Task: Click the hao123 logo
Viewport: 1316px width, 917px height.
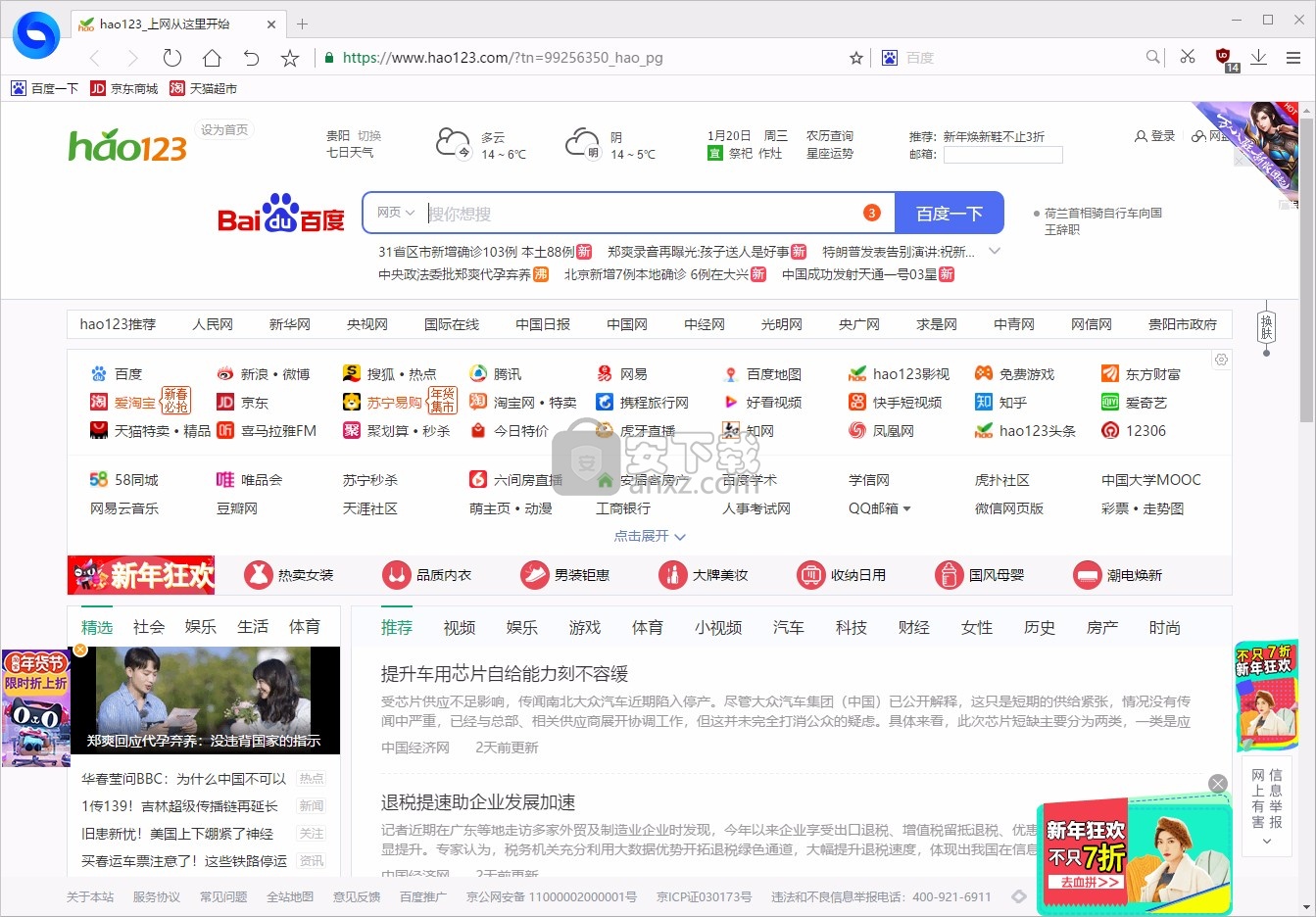Action: pos(127,145)
